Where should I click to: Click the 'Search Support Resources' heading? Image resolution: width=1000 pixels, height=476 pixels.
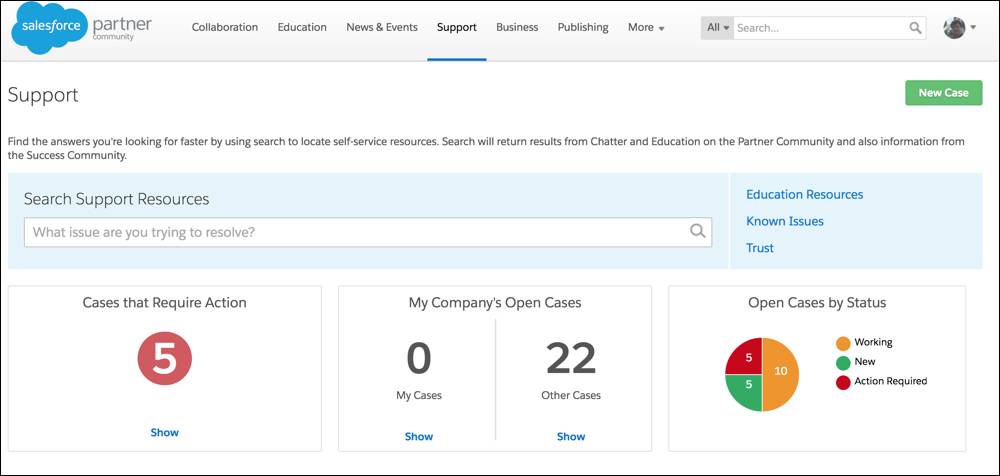pyautogui.click(x=117, y=199)
